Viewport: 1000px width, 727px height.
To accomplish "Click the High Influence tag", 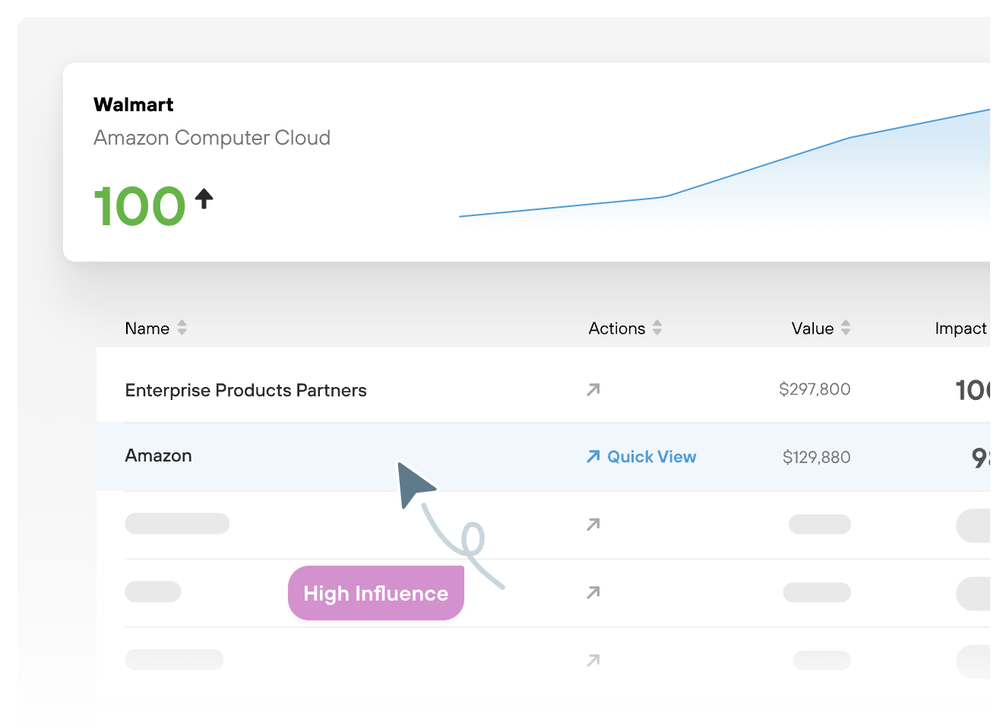I will tap(376, 593).
